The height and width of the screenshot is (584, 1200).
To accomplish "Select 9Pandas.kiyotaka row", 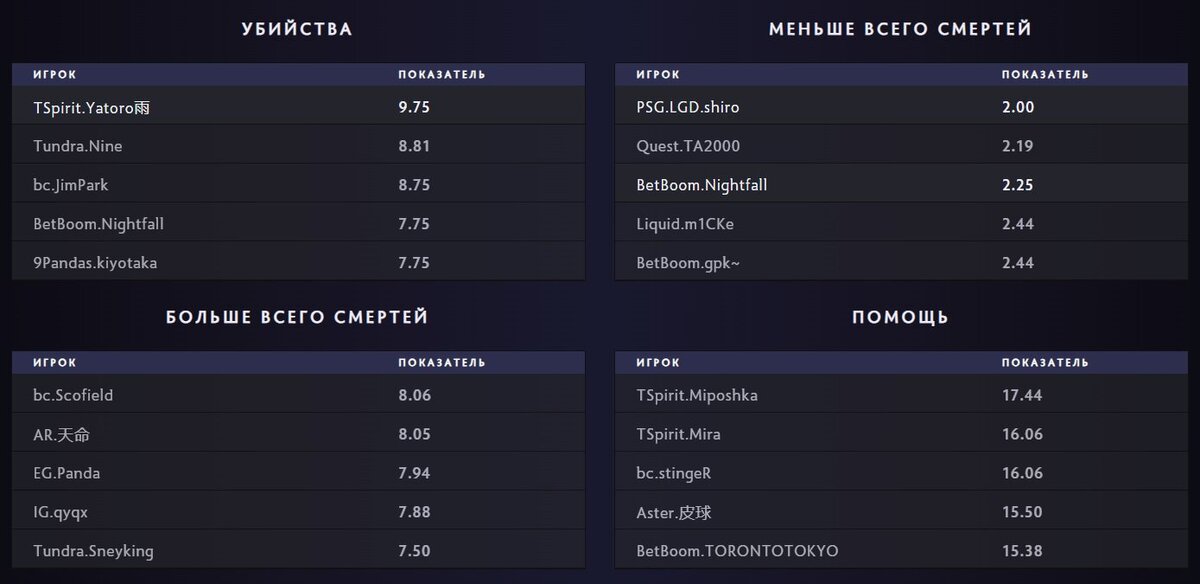I will 298,263.
